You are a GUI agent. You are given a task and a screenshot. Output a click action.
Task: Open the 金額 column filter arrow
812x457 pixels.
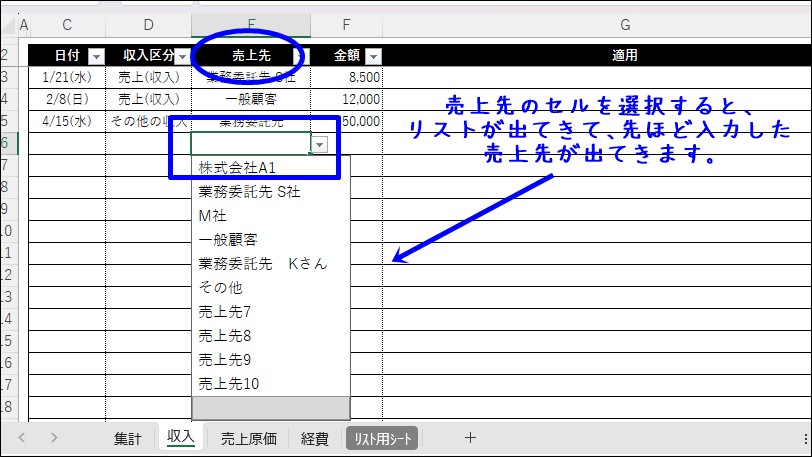(373, 56)
